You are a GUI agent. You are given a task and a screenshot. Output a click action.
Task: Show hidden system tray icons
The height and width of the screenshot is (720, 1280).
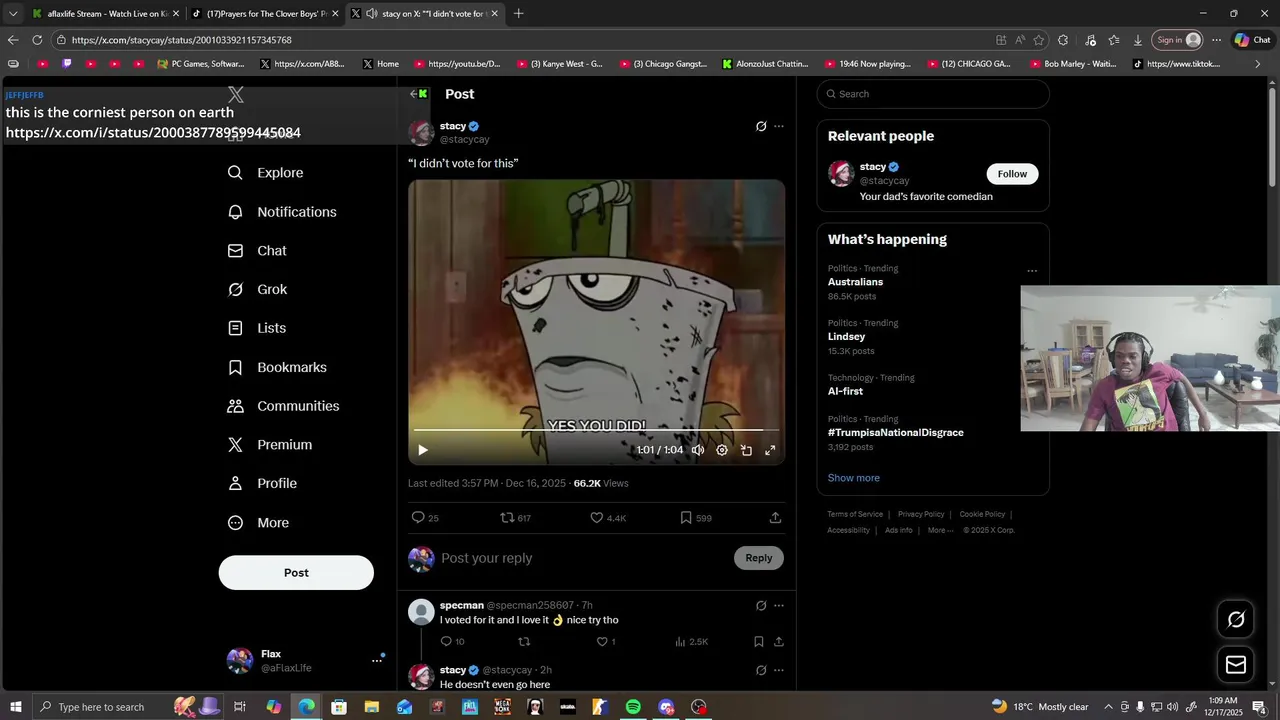(1108, 707)
